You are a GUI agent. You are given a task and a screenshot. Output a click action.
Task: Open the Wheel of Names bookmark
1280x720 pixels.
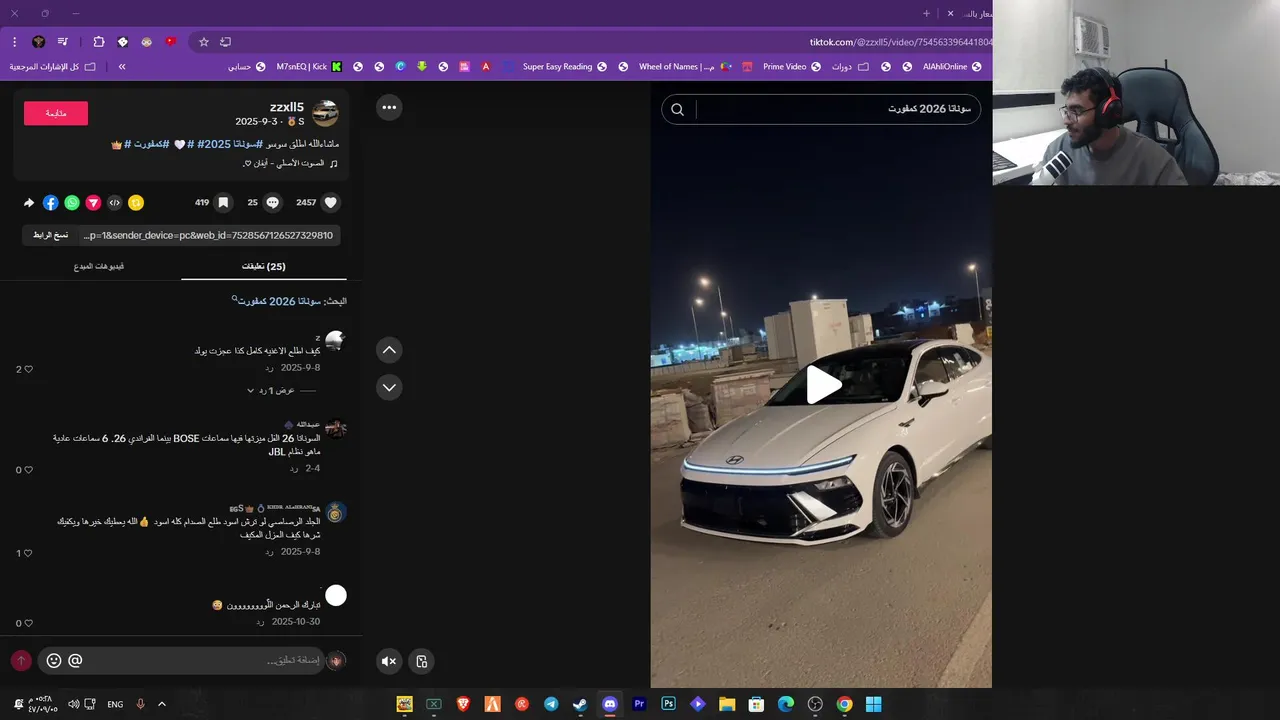tap(685, 67)
